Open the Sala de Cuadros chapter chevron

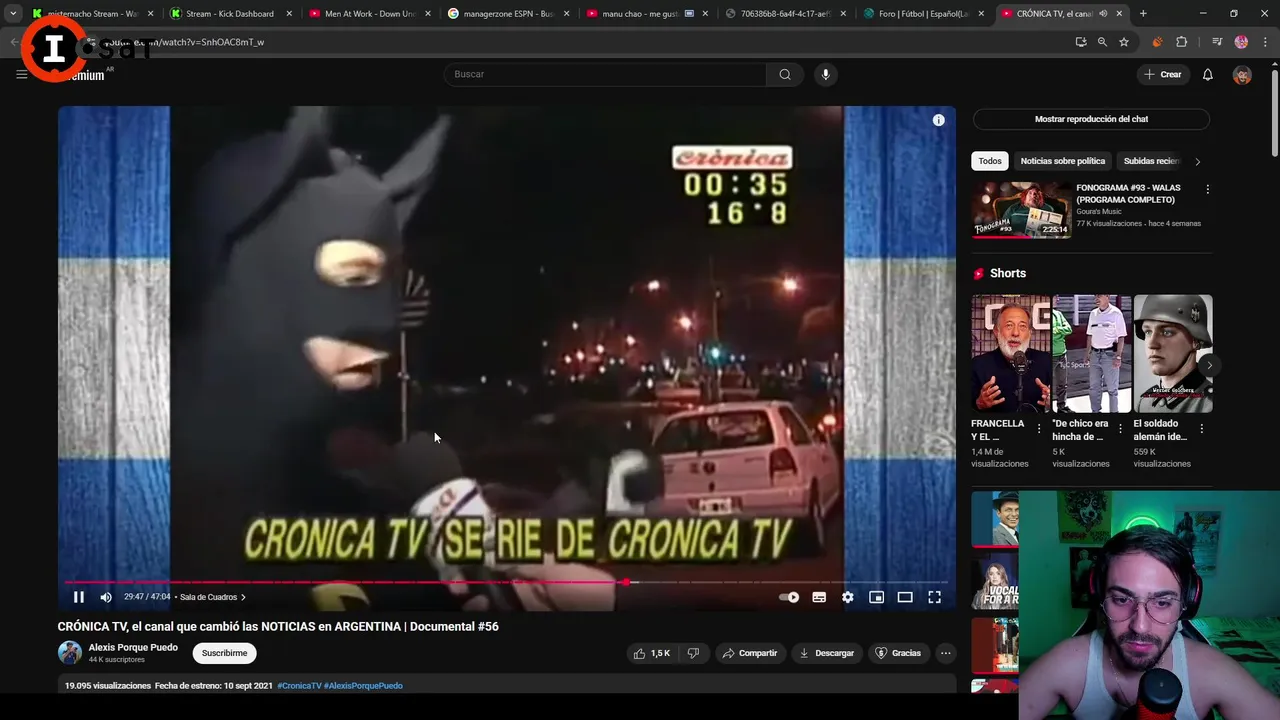pos(243,597)
